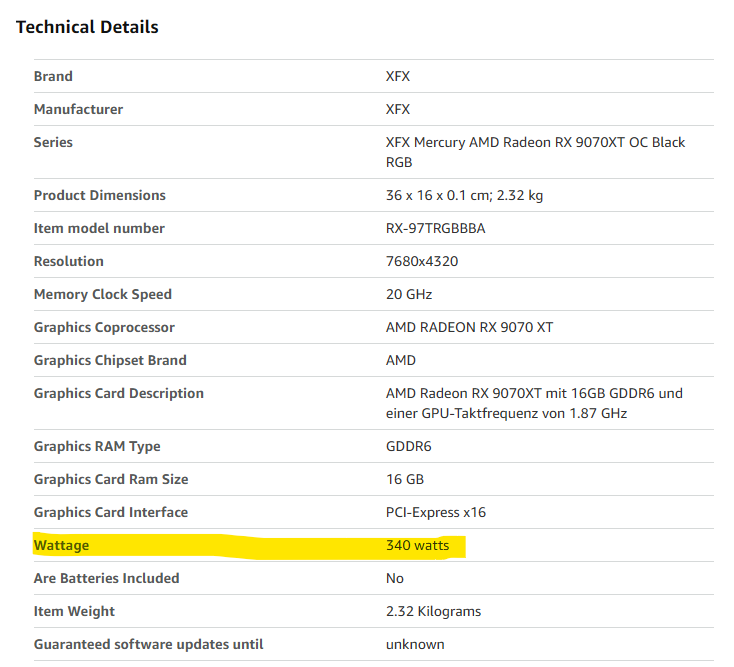
Task: Click the XFX value next to Manufacturer
Action: pyautogui.click(x=398, y=109)
